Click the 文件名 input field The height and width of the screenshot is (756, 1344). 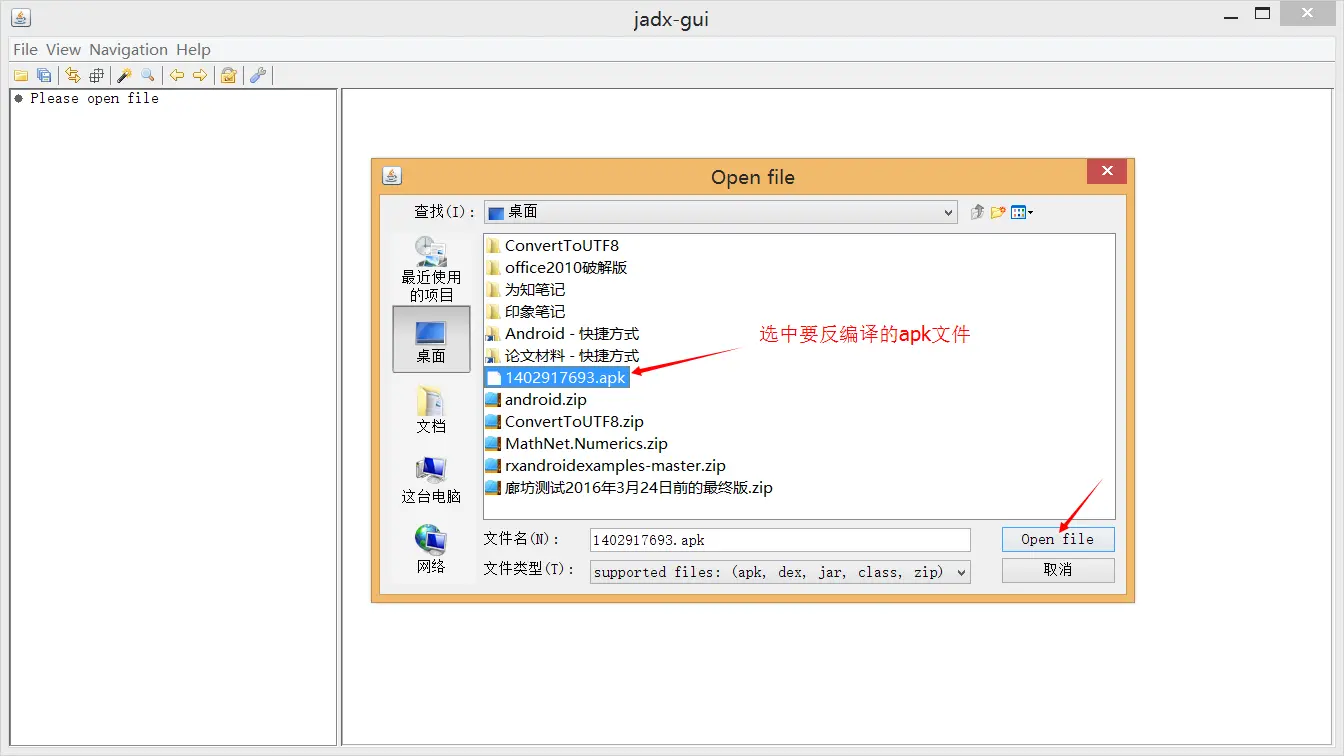coord(780,540)
